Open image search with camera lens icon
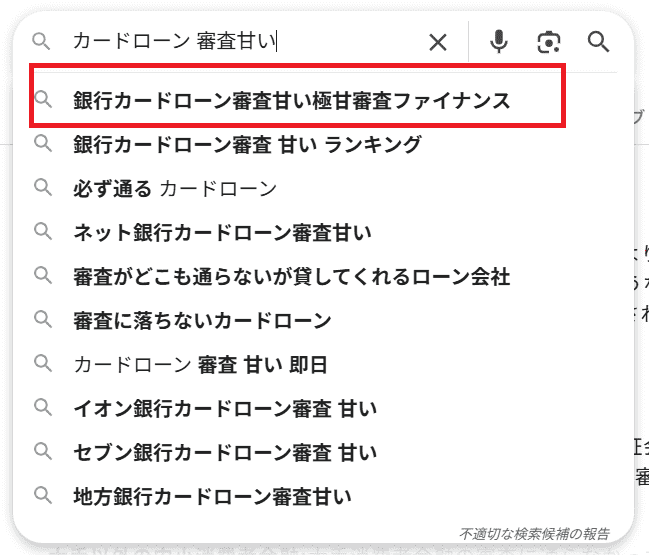 click(x=548, y=42)
